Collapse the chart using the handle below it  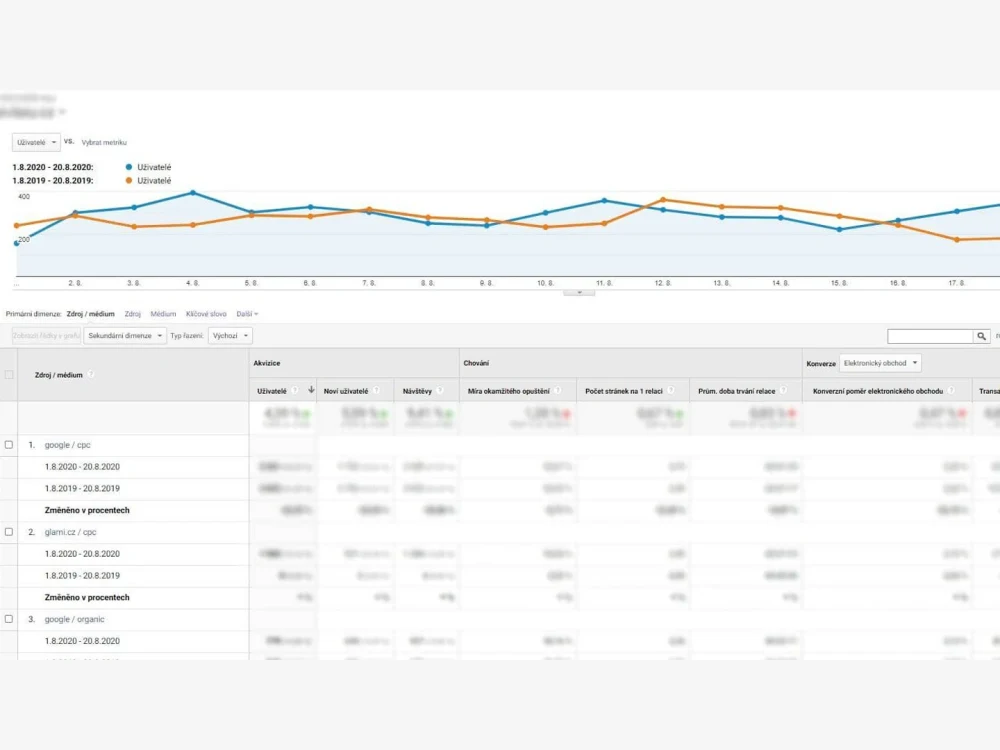coord(579,293)
